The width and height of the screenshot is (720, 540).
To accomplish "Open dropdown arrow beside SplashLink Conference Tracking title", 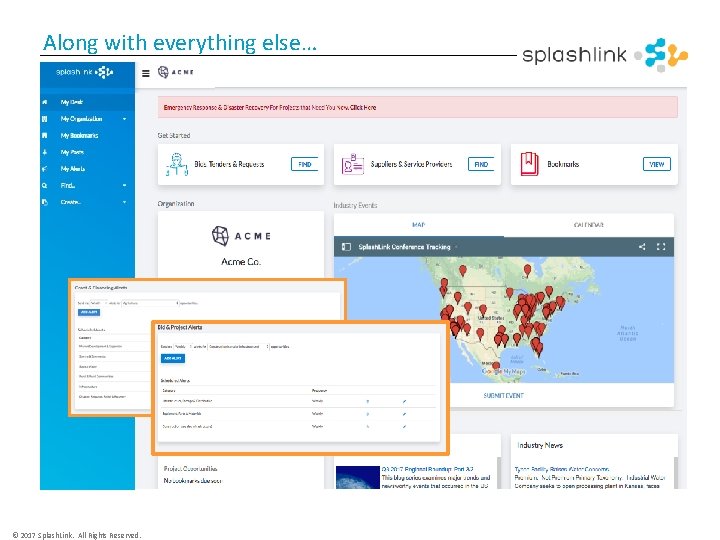I will coord(456,247).
